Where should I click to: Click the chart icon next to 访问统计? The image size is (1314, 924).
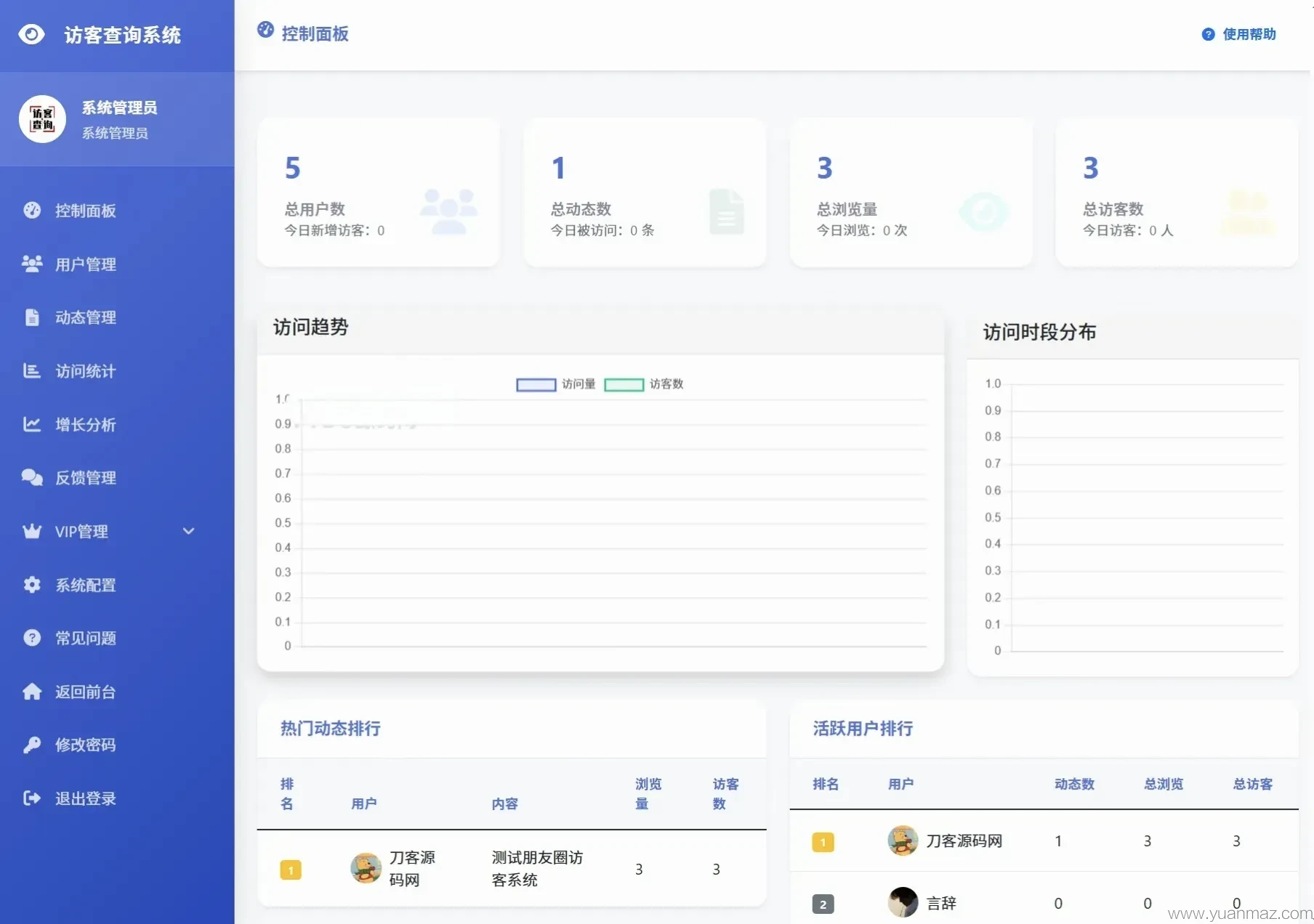(32, 370)
